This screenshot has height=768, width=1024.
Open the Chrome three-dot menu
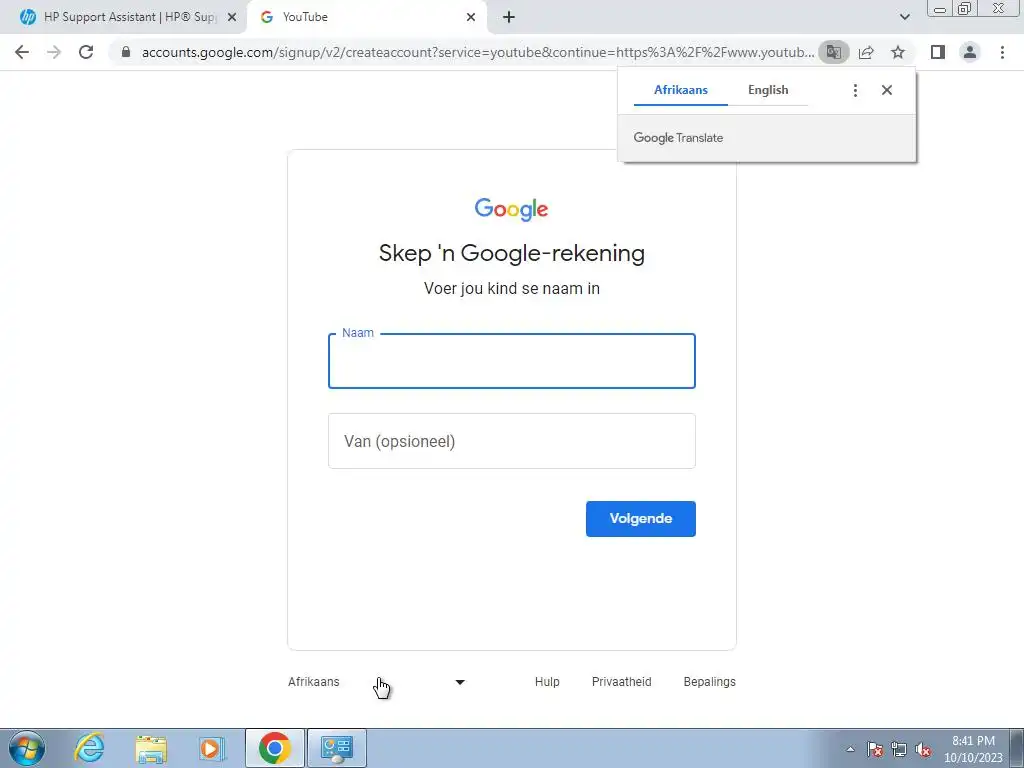(1002, 52)
